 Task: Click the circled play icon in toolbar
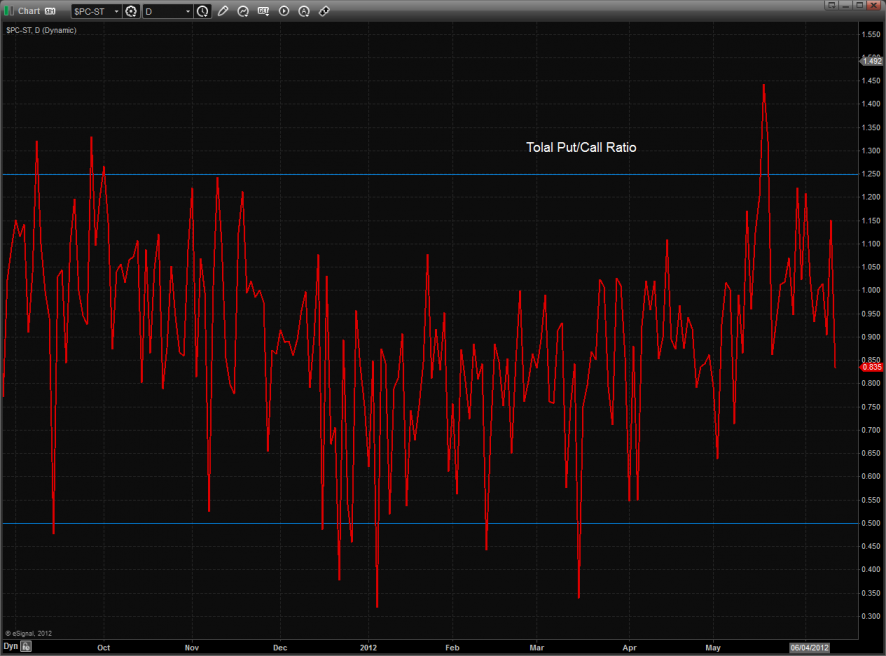coord(284,11)
